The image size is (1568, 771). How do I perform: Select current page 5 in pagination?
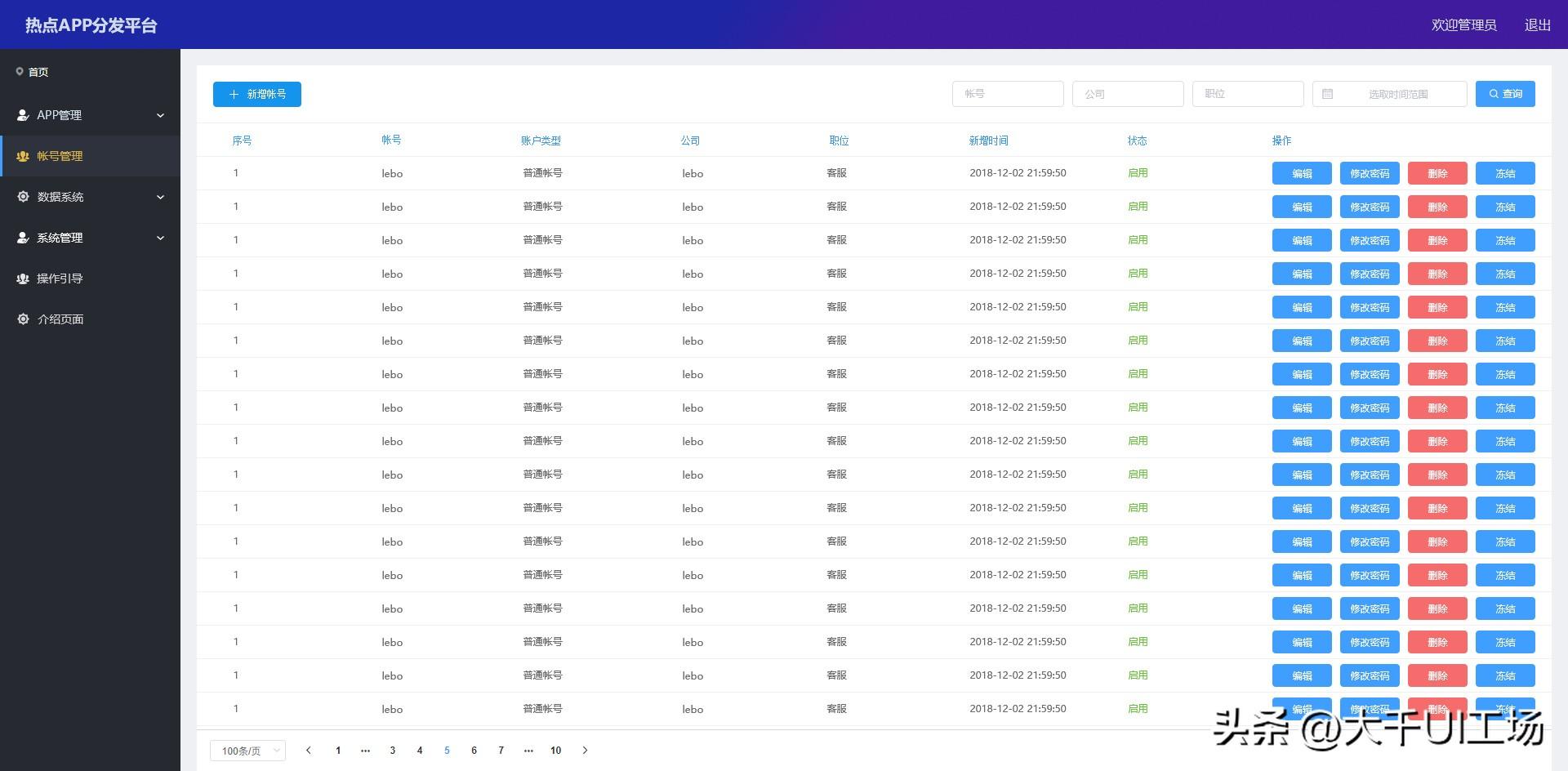(x=447, y=751)
